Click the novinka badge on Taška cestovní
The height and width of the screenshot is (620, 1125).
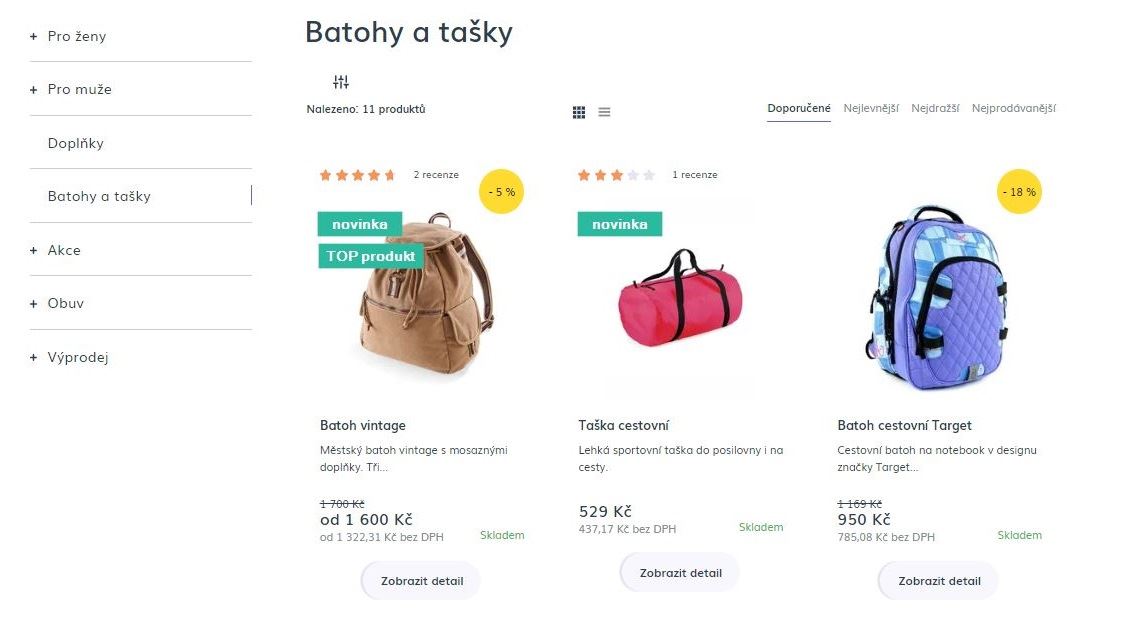point(619,224)
